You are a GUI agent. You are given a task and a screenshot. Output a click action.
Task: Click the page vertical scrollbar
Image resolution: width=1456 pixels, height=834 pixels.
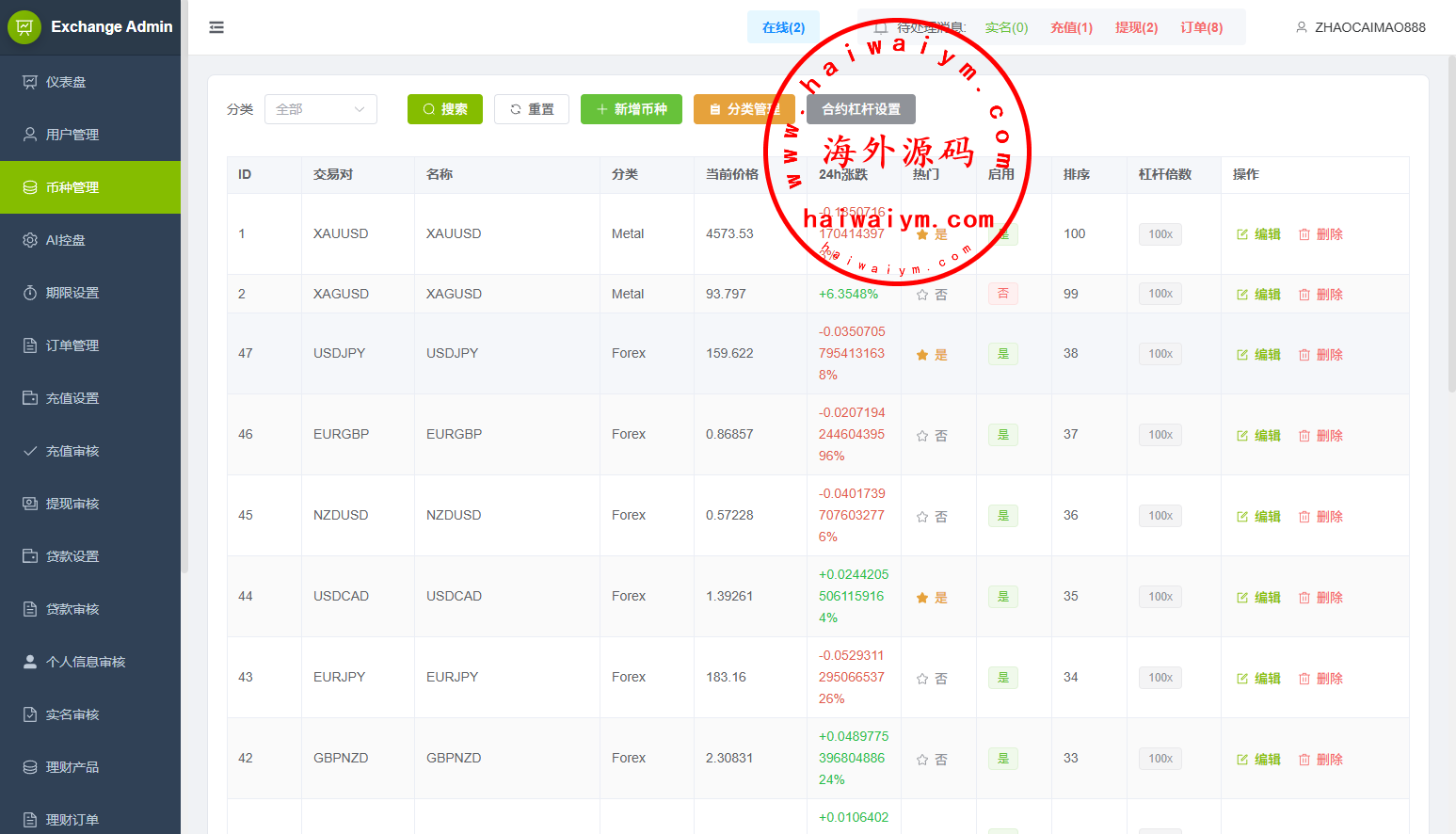(1450, 226)
